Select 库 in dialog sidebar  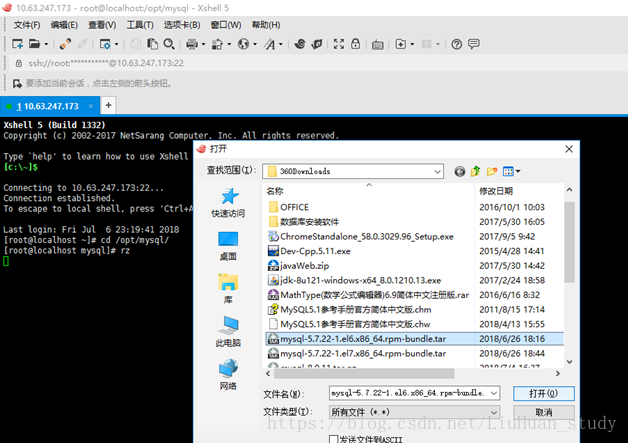coord(228,289)
